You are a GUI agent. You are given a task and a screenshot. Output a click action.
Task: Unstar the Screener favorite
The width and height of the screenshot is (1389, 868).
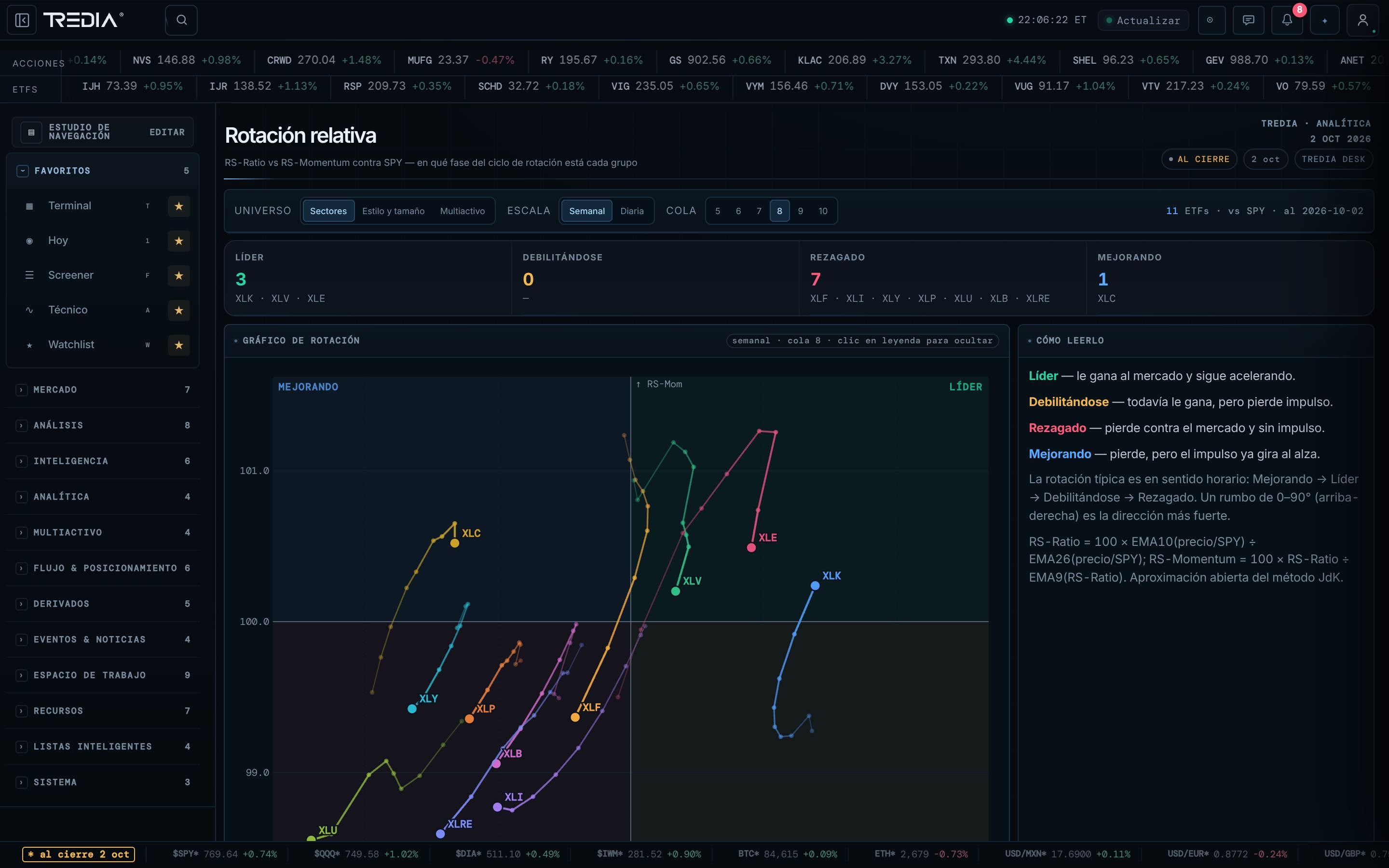point(178,275)
